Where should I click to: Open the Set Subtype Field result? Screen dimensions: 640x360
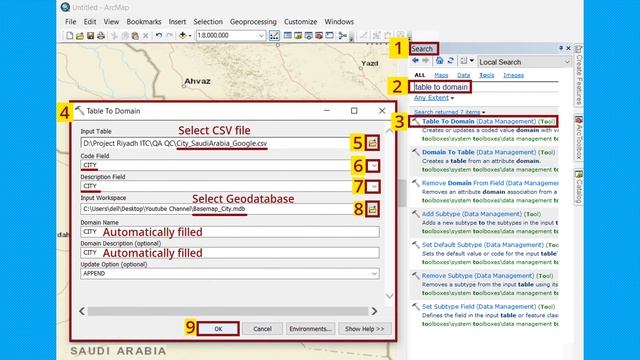click(488, 307)
